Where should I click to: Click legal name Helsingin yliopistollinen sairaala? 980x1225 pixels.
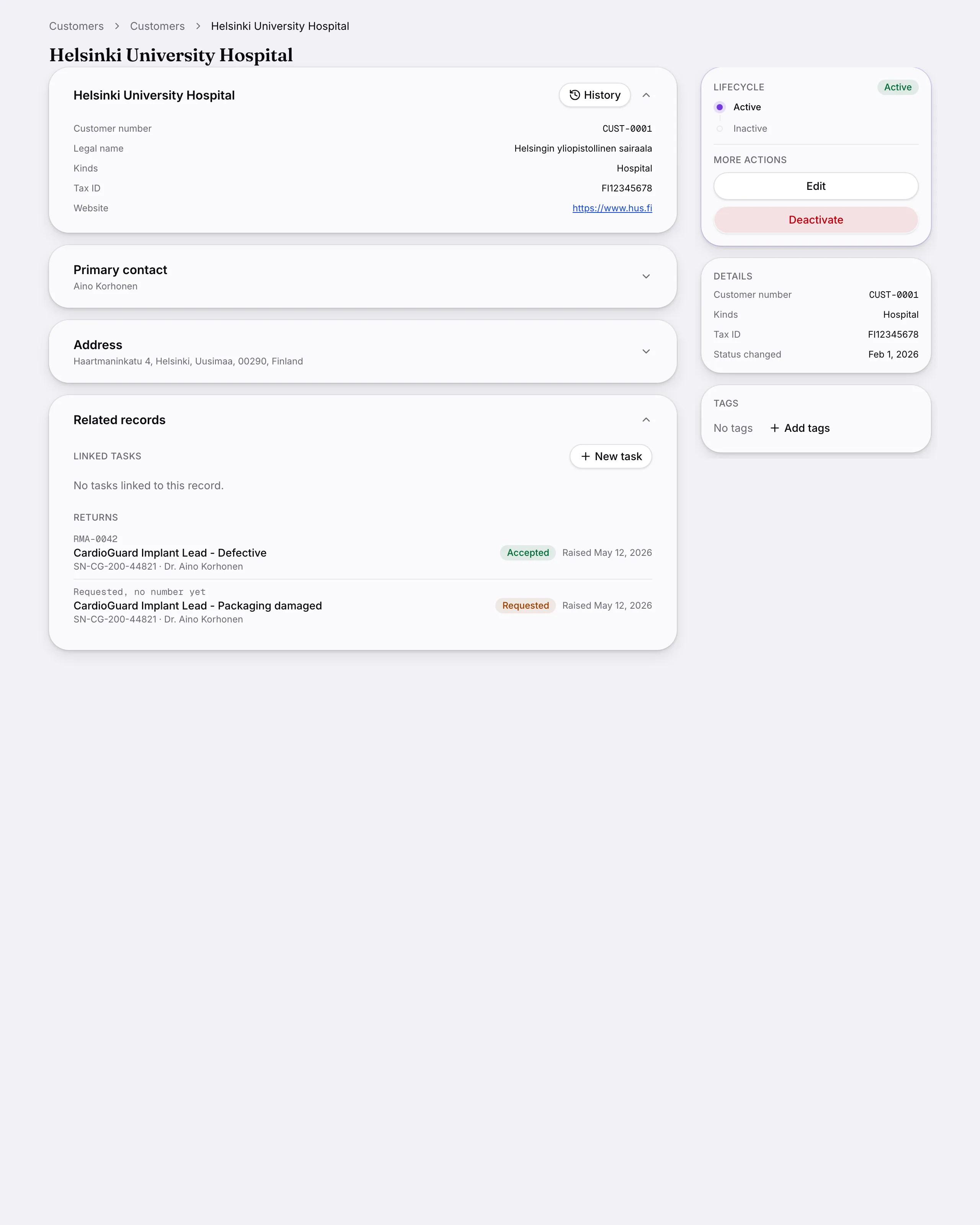583,148
